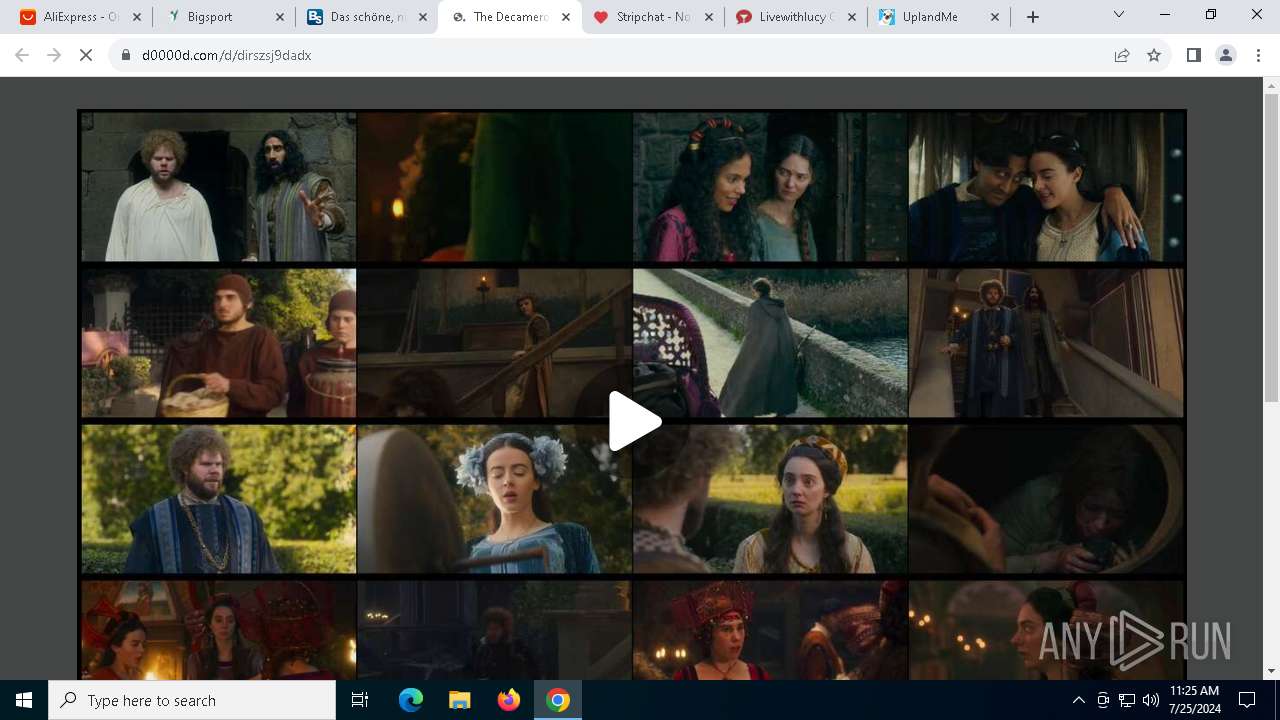Play the video with center play button
This screenshot has height=720, width=1280.
[x=635, y=421]
